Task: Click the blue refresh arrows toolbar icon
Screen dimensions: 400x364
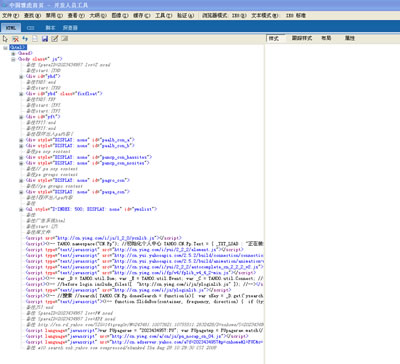Action: (x=25, y=39)
